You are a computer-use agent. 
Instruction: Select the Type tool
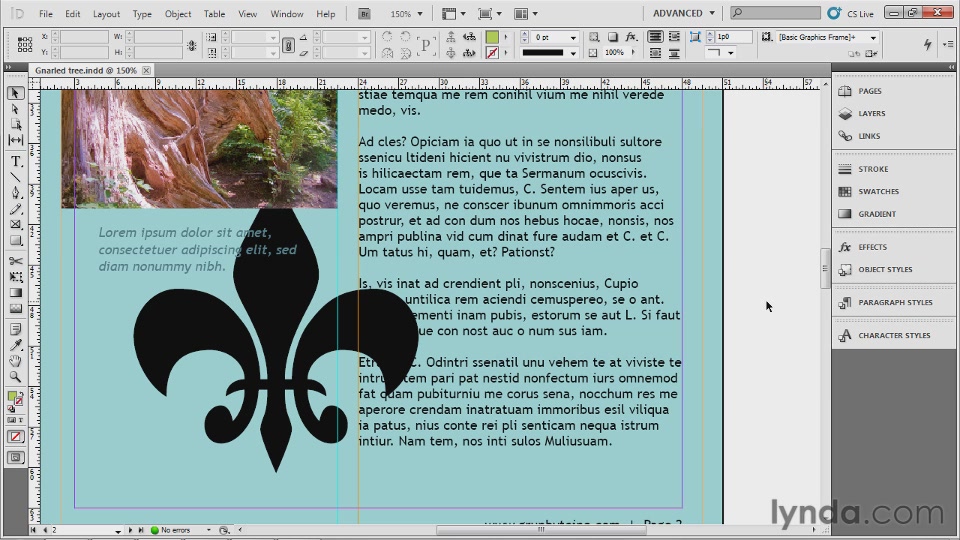click(x=15, y=162)
